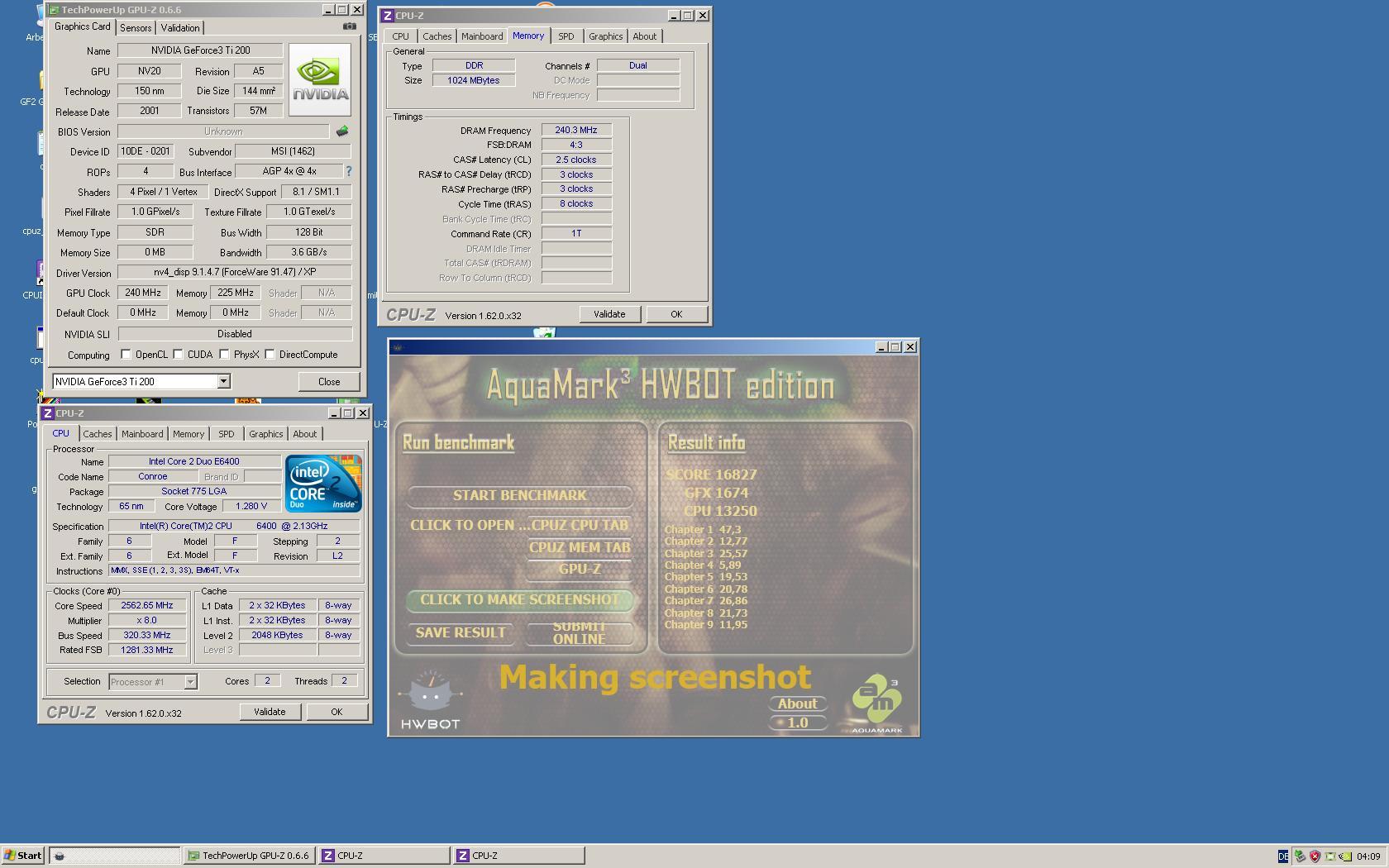The width and height of the screenshot is (1389, 868).
Task: Open the Processor #1 selection dropdown
Action: tap(190, 682)
